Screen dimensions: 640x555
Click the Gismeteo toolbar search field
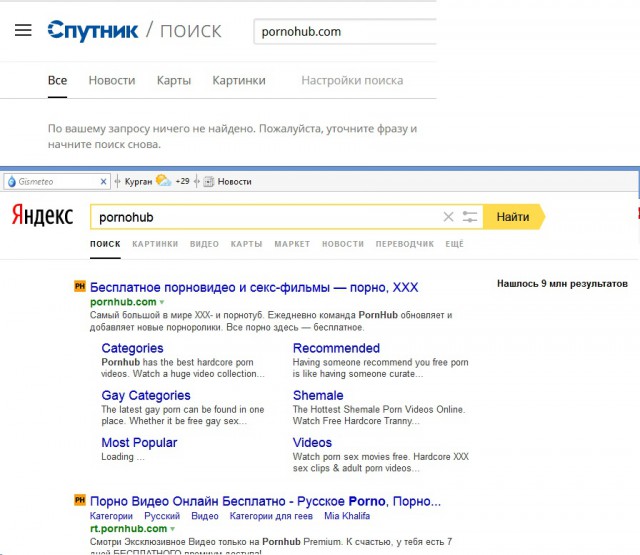[x=57, y=182]
